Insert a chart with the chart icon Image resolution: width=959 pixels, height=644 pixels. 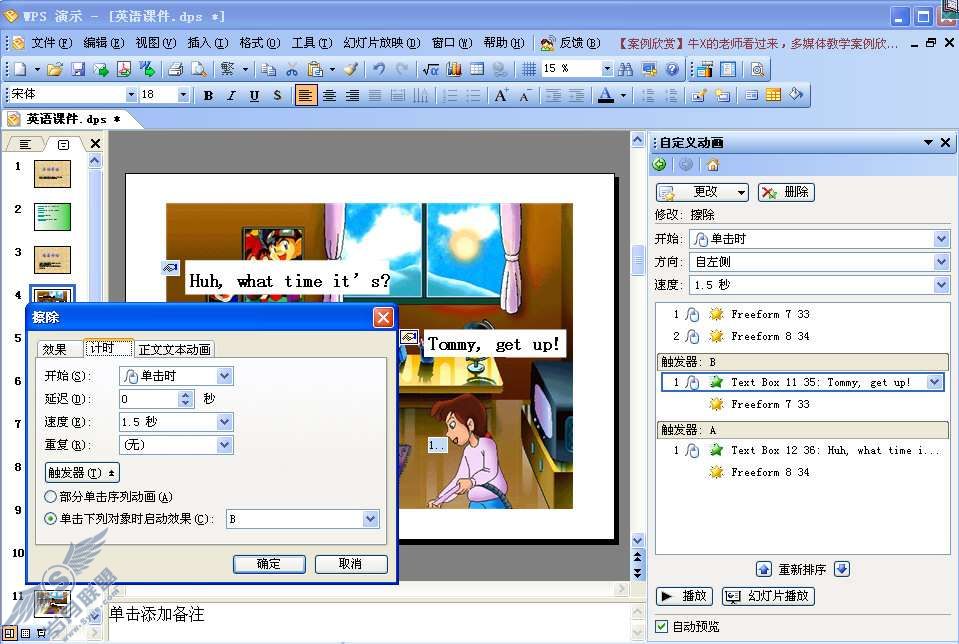pos(454,69)
